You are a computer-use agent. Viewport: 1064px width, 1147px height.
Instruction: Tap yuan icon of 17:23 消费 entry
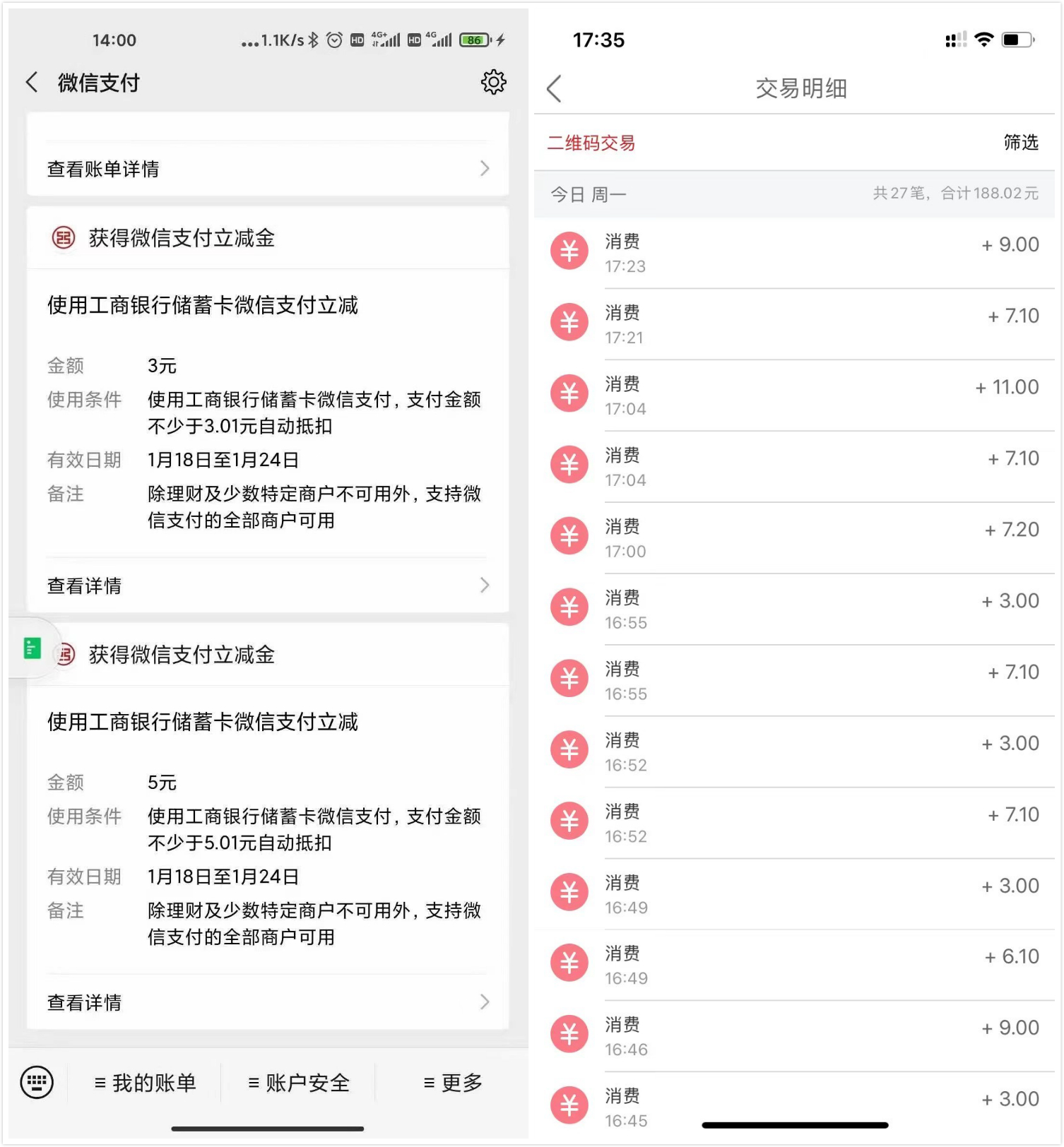(x=569, y=251)
